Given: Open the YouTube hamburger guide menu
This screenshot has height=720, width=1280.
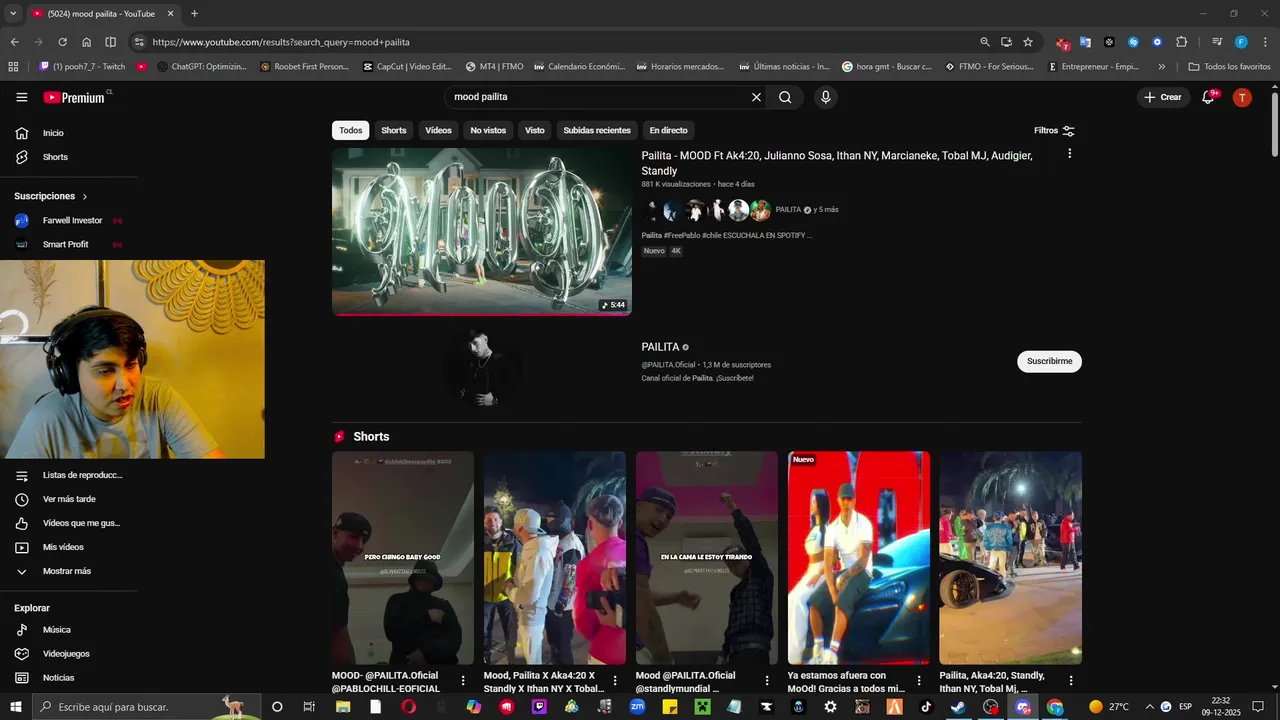Looking at the screenshot, I should click(22, 97).
